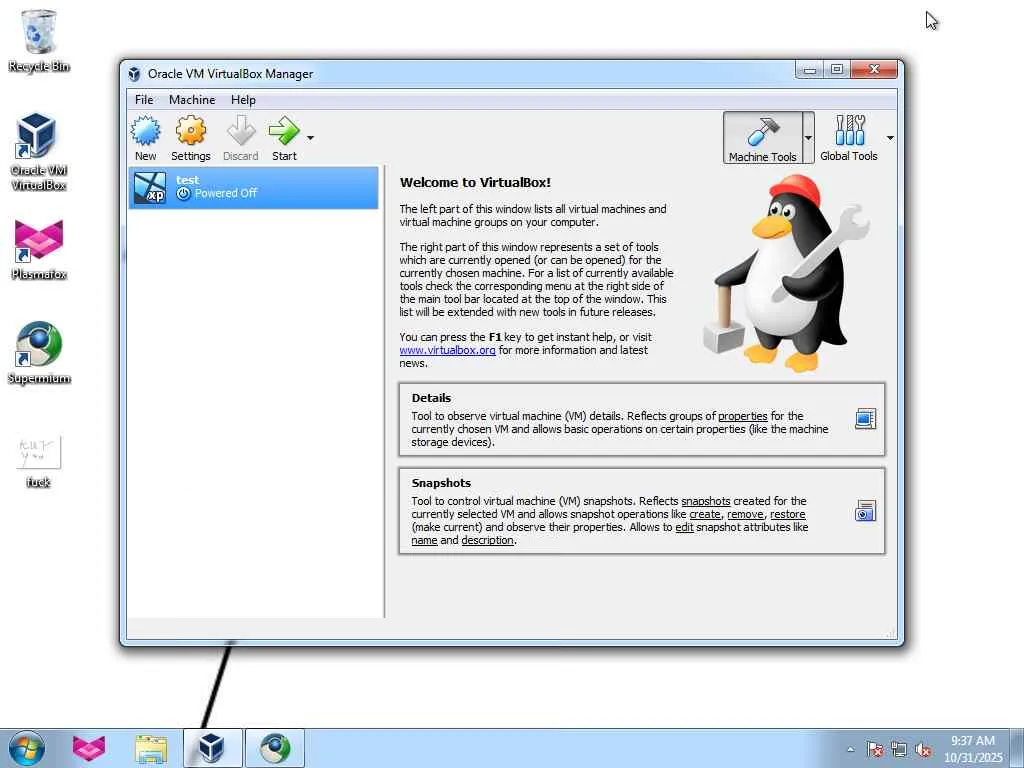Click the 'properties' link in Details
The height and width of the screenshot is (768, 1024).
point(743,416)
